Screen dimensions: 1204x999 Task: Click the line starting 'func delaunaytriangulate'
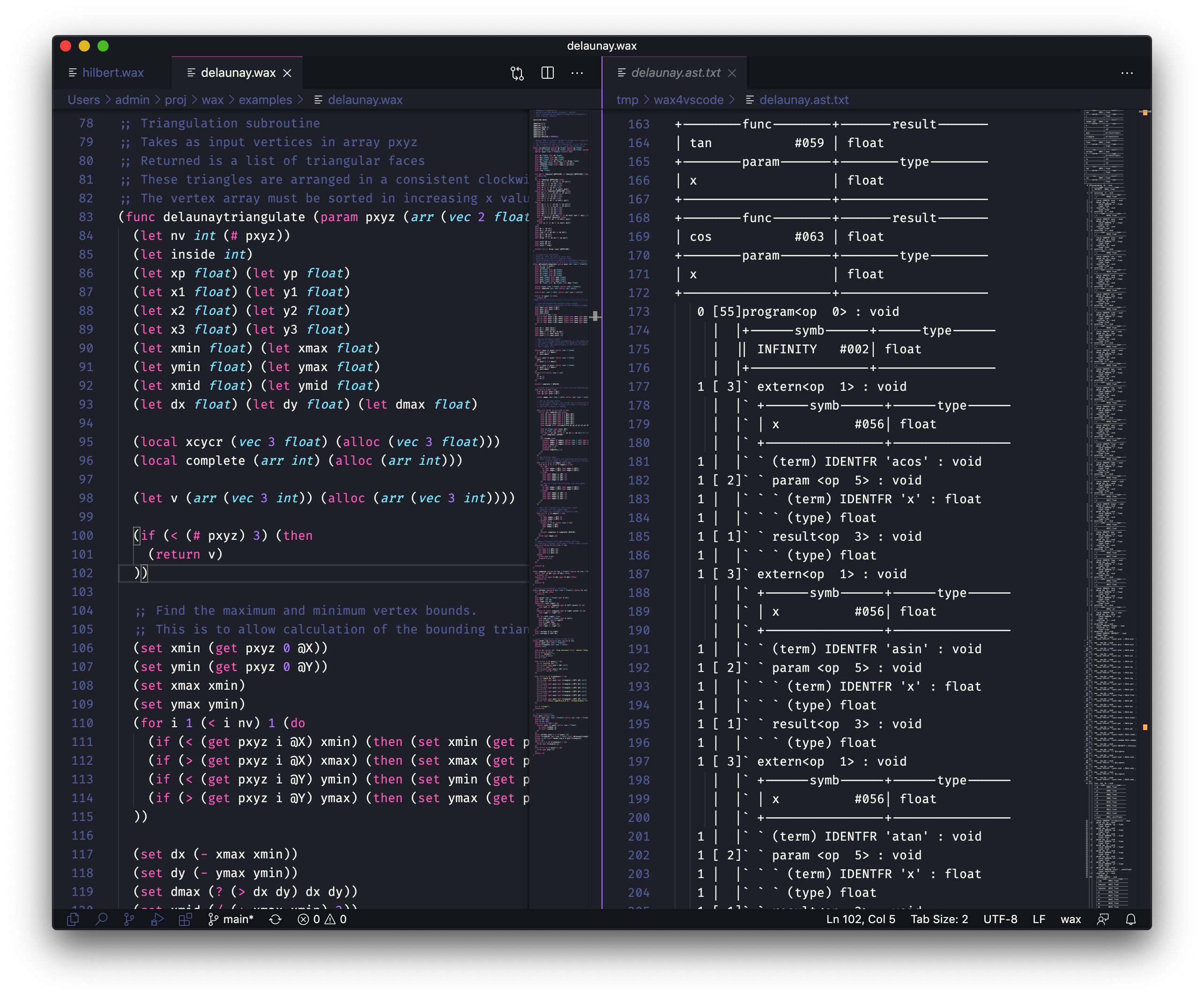324,217
